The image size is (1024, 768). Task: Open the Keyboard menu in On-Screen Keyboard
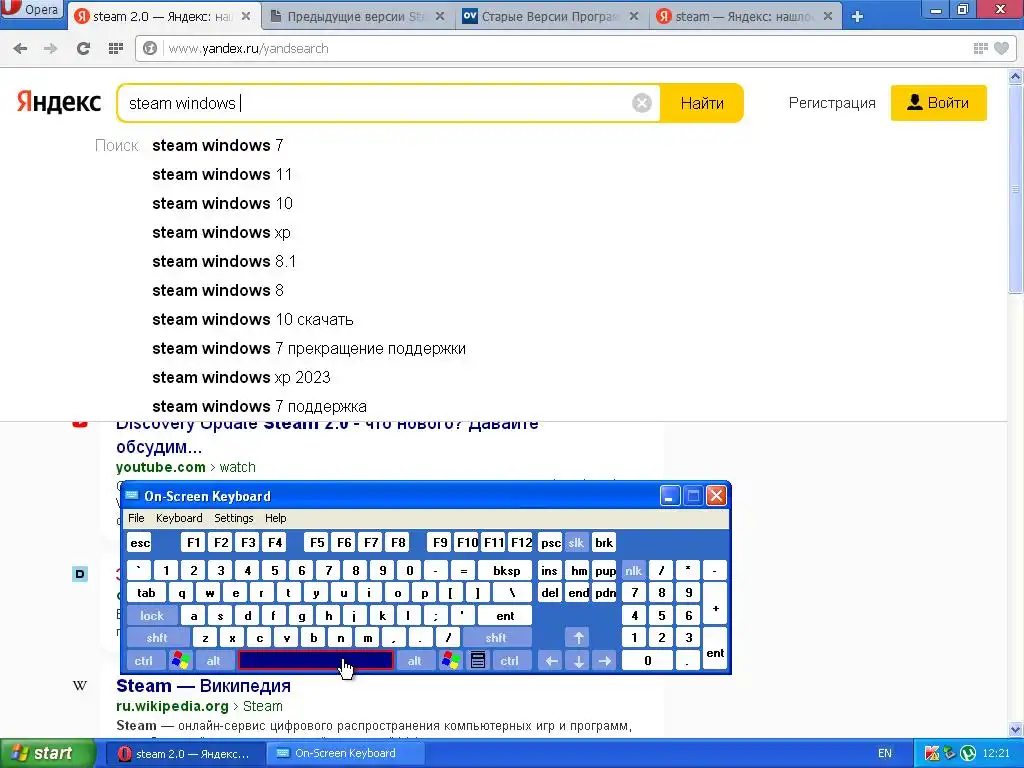179,518
